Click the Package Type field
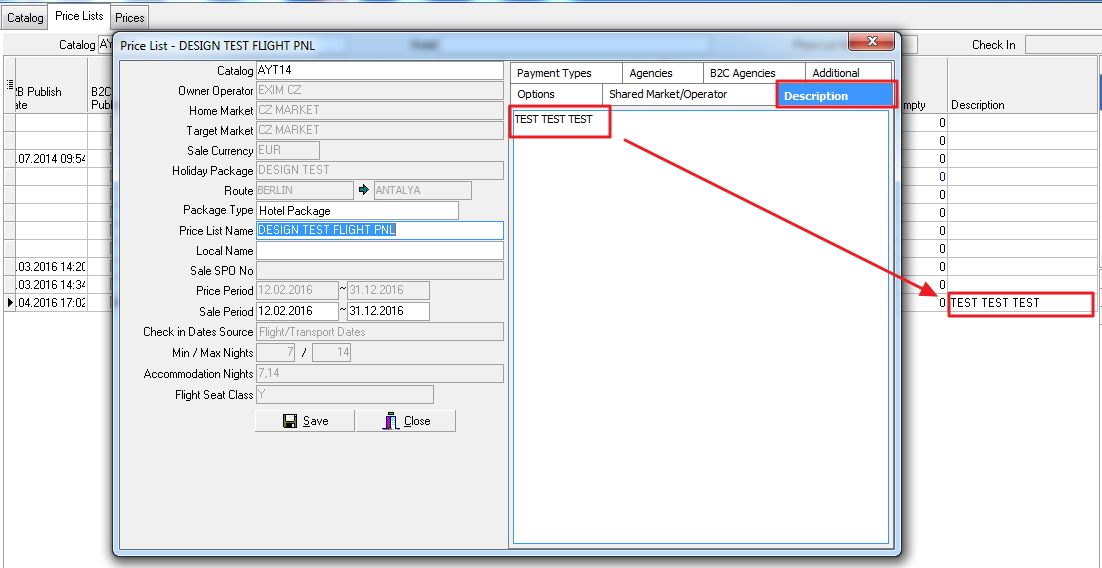Viewport: 1102px width, 568px height. pyautogui.click(x=357, y=211)
